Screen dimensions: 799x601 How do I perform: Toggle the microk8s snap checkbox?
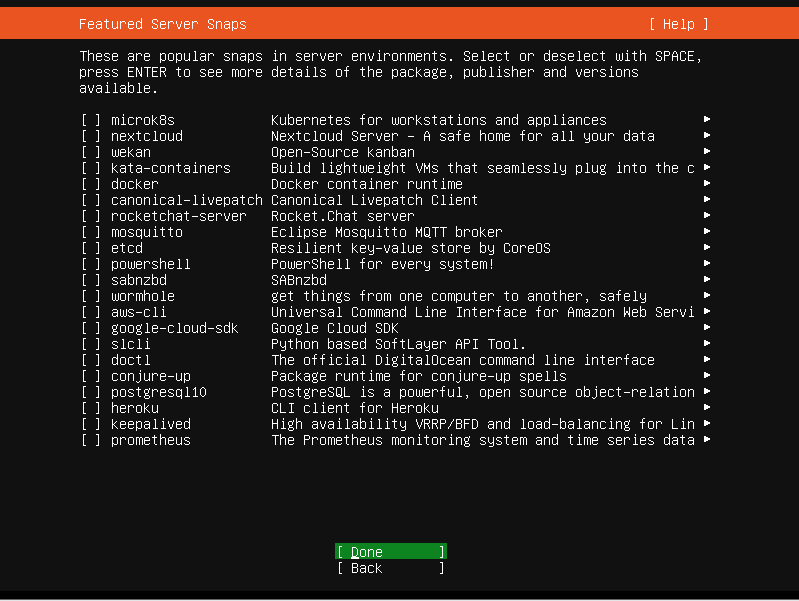point(91,120)
